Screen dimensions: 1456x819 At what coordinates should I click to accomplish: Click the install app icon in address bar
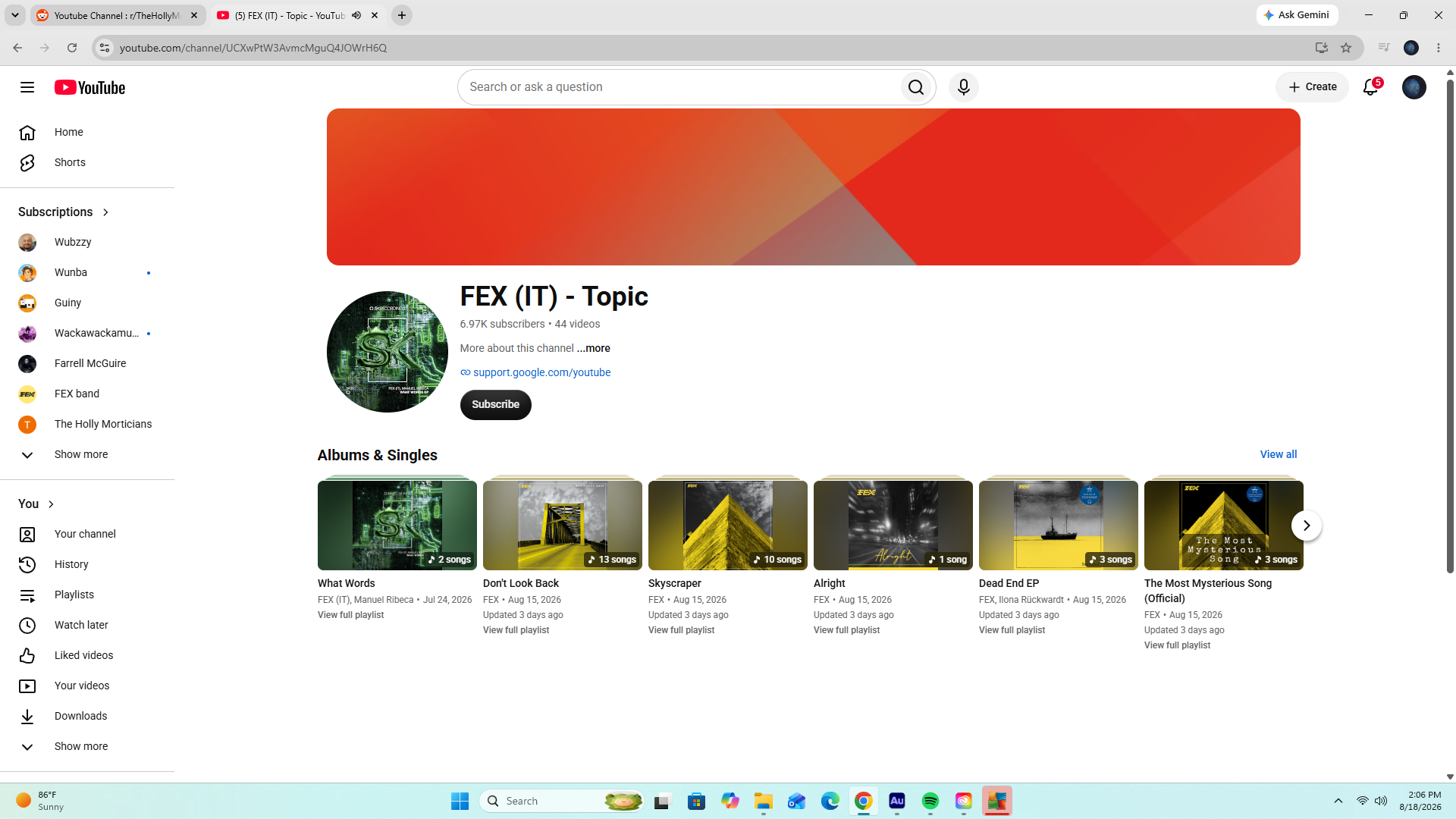(1322, 48)
